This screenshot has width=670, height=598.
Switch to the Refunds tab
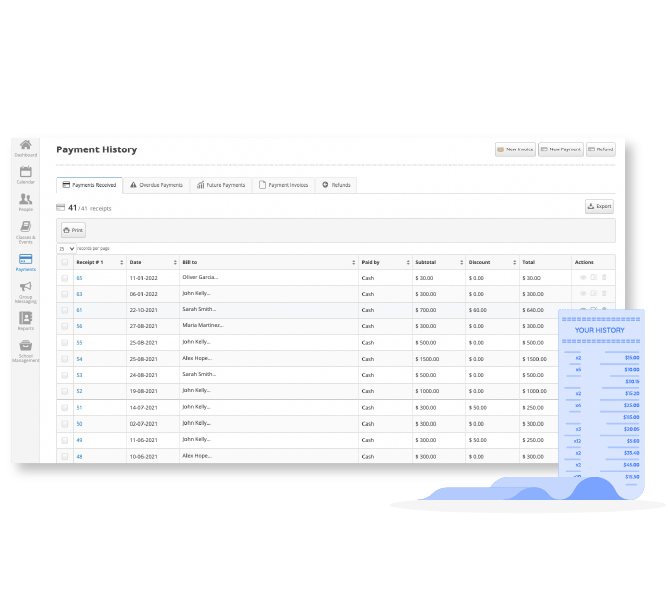tap(336, 185)
